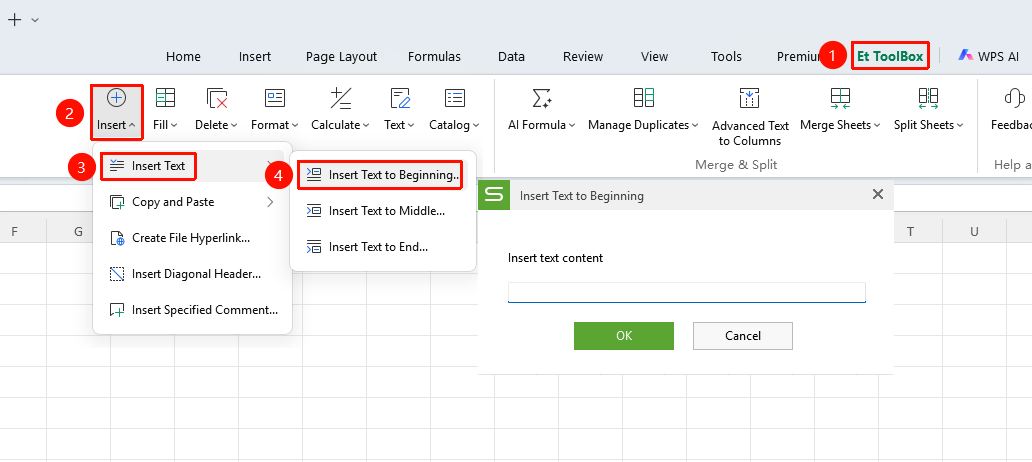Open the Insert Text submenu entry
This screenshot has height=462, width=1032.
click(191, 166)
